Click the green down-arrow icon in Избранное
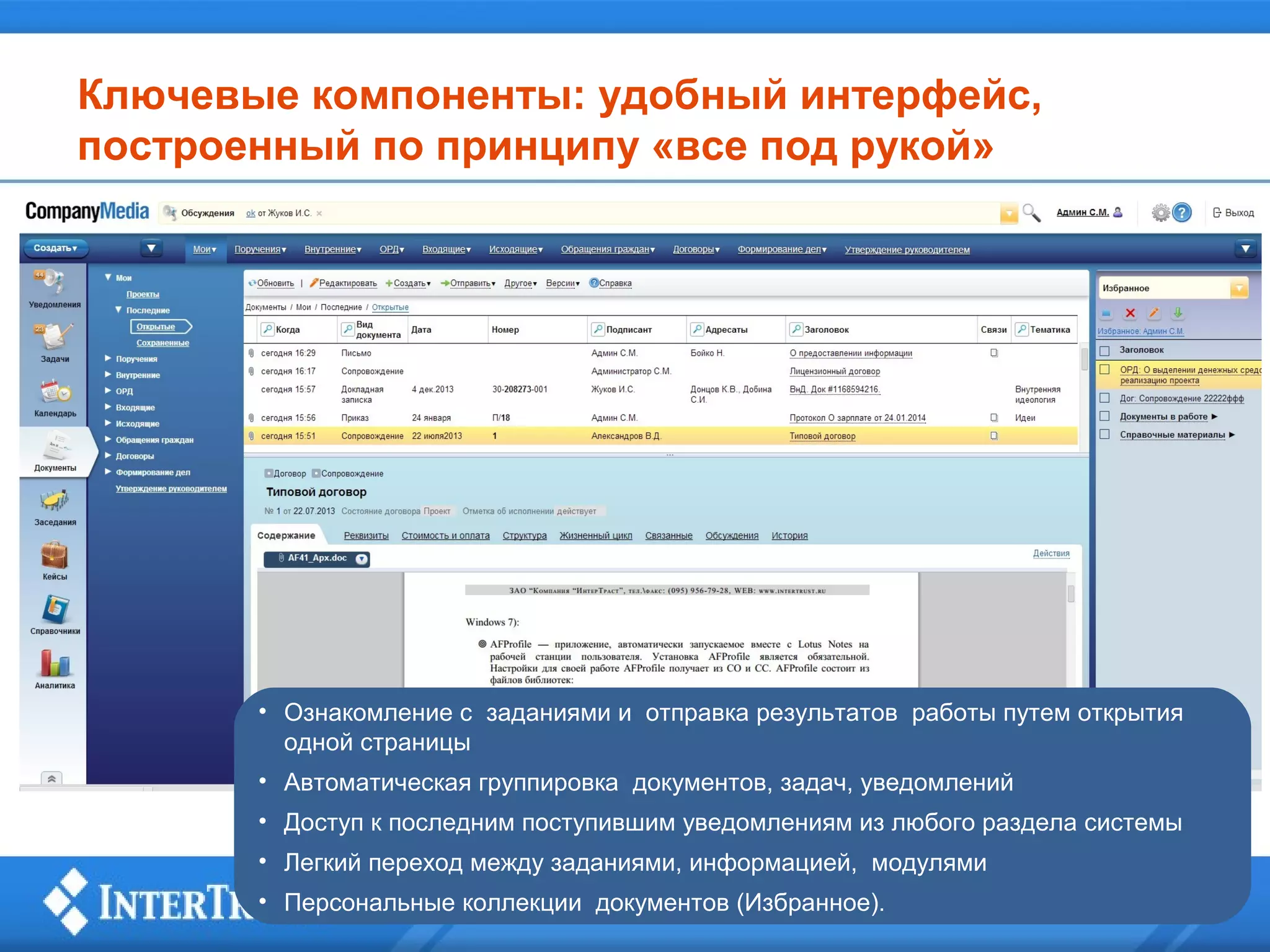 [1178, 313]
